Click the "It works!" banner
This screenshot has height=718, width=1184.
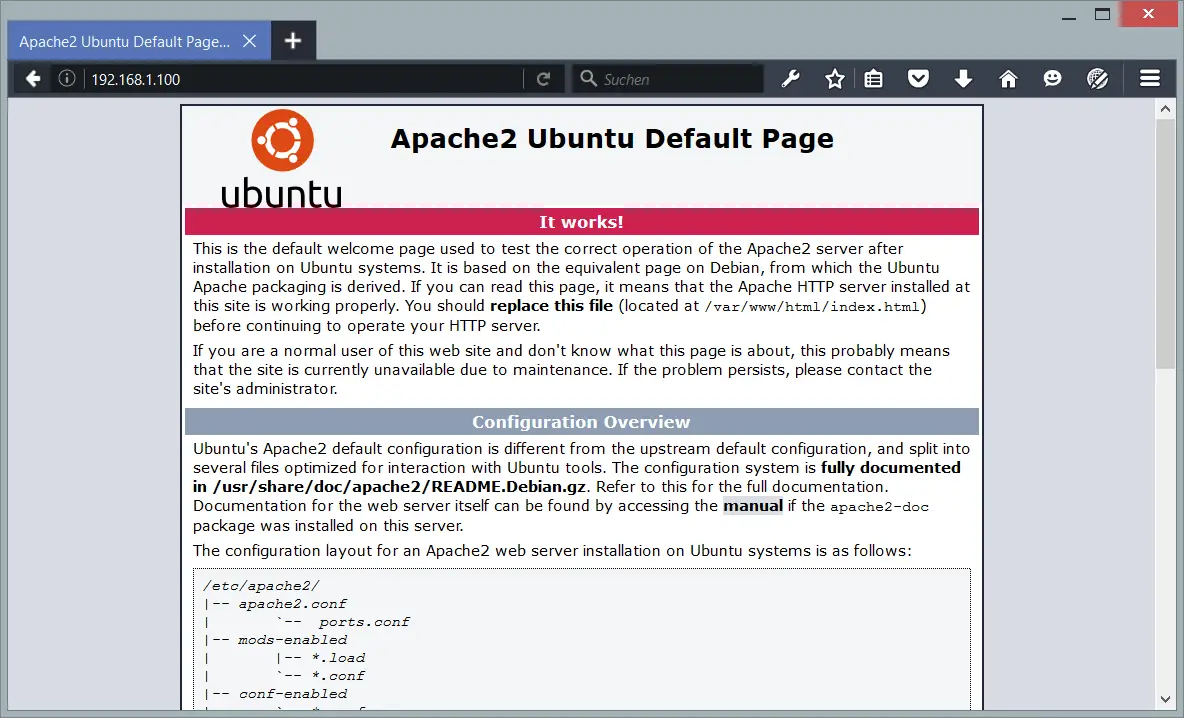581,221
